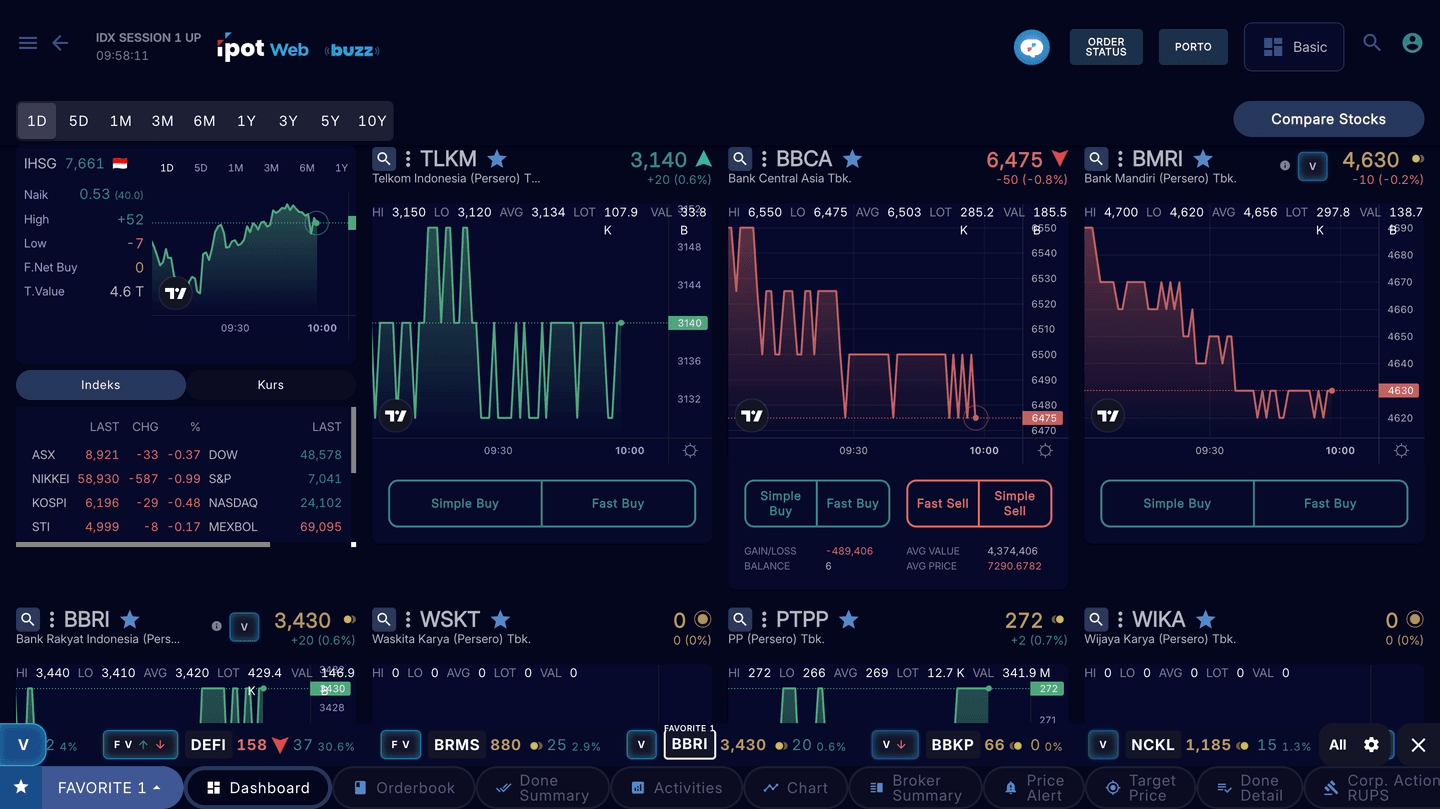Screen dimensions: 1440x809
Task: Open the user account profile icon
Action: pos(1412,43)
